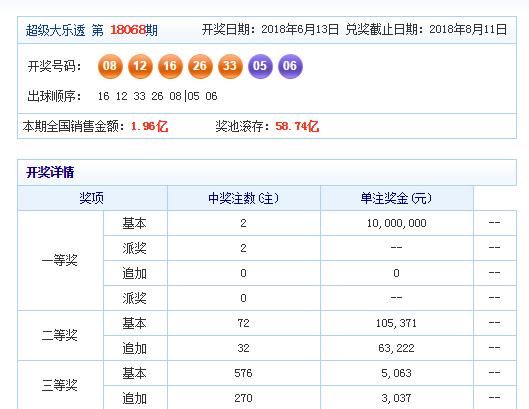Click the 中奖注数(注) column header
The image size is (529, 409).
click(244, 198)
